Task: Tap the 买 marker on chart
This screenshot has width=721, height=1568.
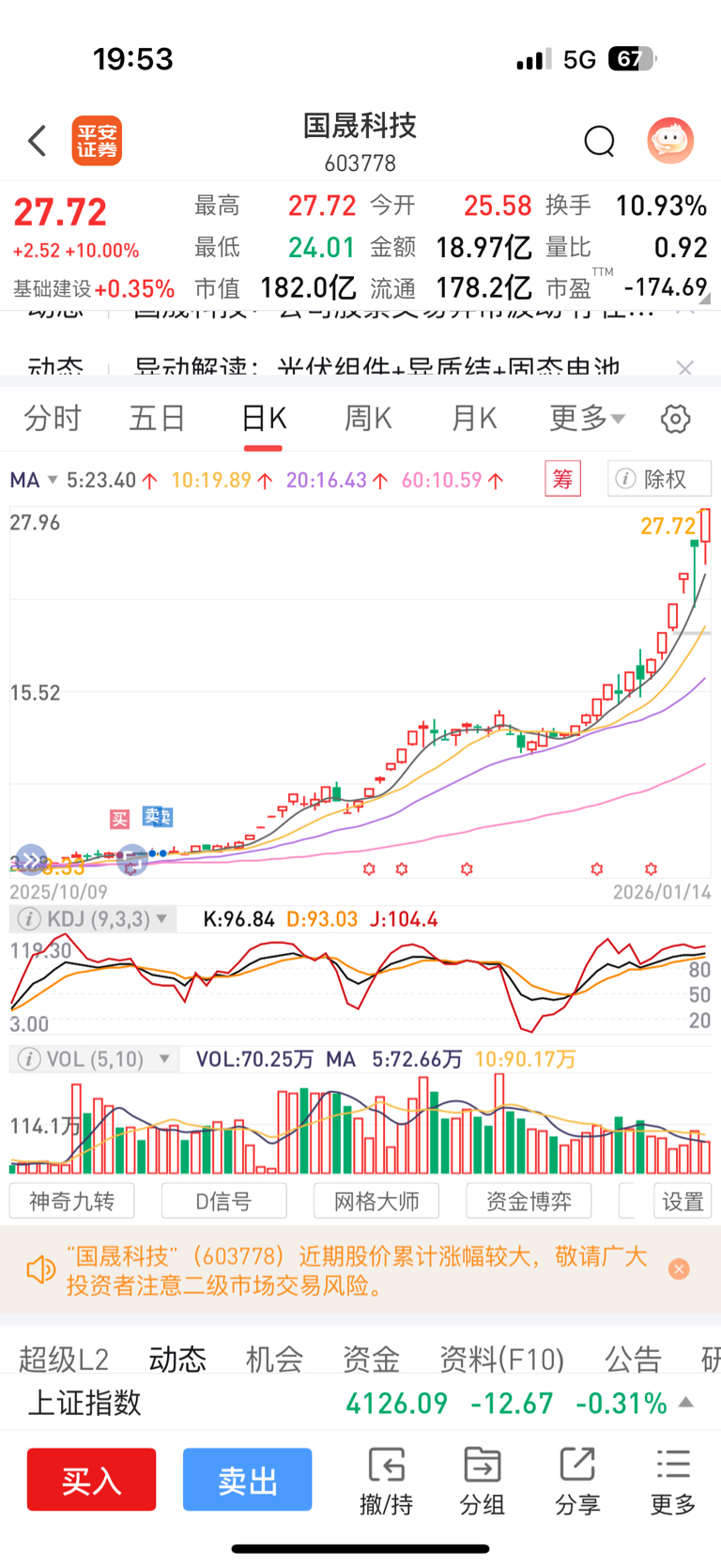Action: [119, 819]
